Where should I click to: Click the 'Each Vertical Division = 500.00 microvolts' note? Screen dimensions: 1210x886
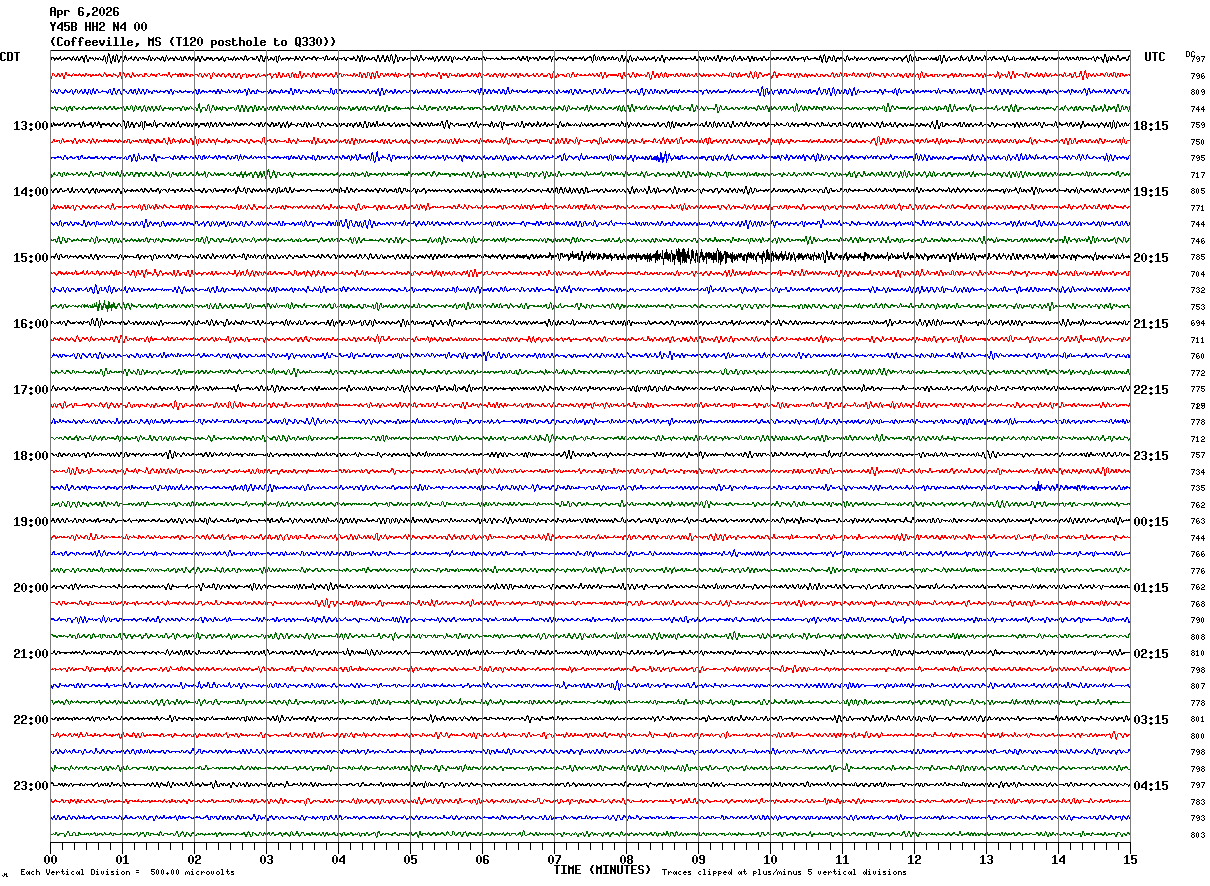tap(127, 873)
